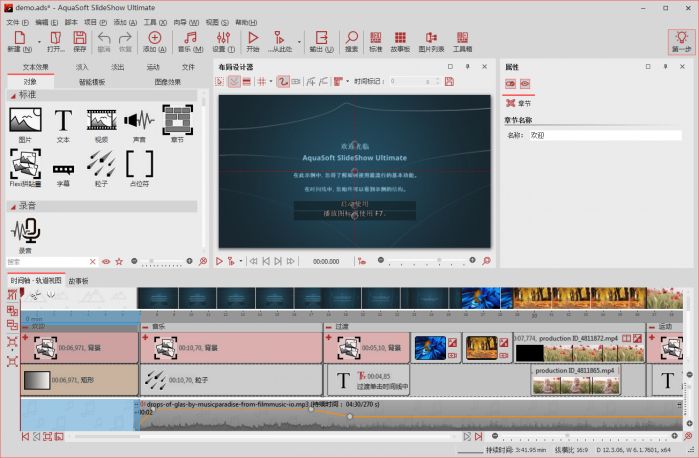
Task: Play the preview in layout designer
Action: point(219,261)
